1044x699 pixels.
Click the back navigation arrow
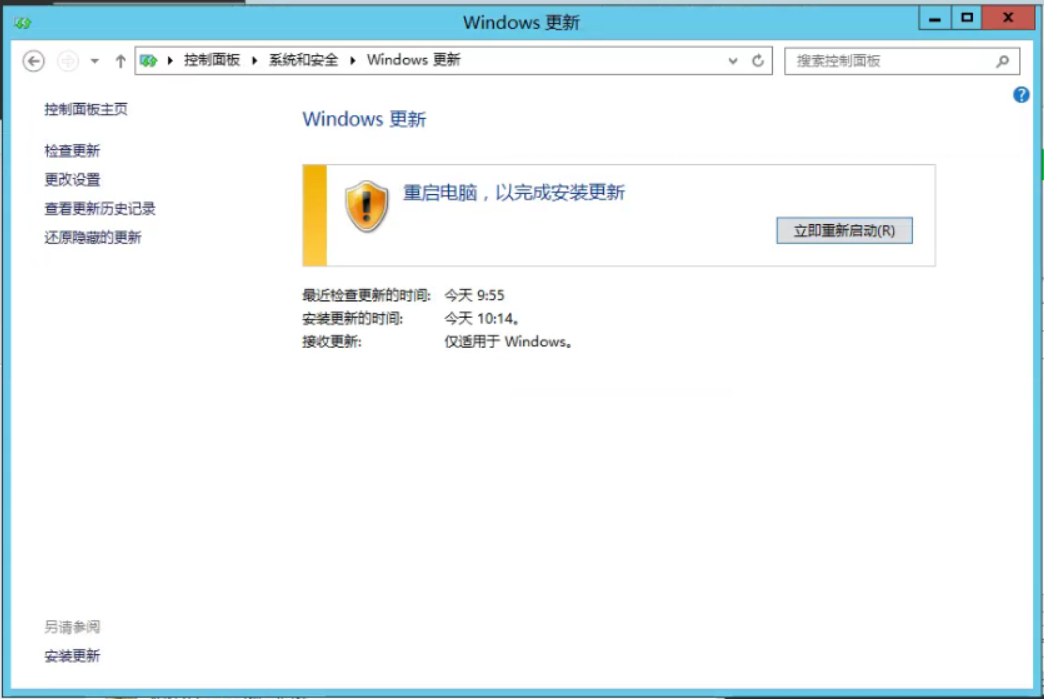tap(33, 61)
